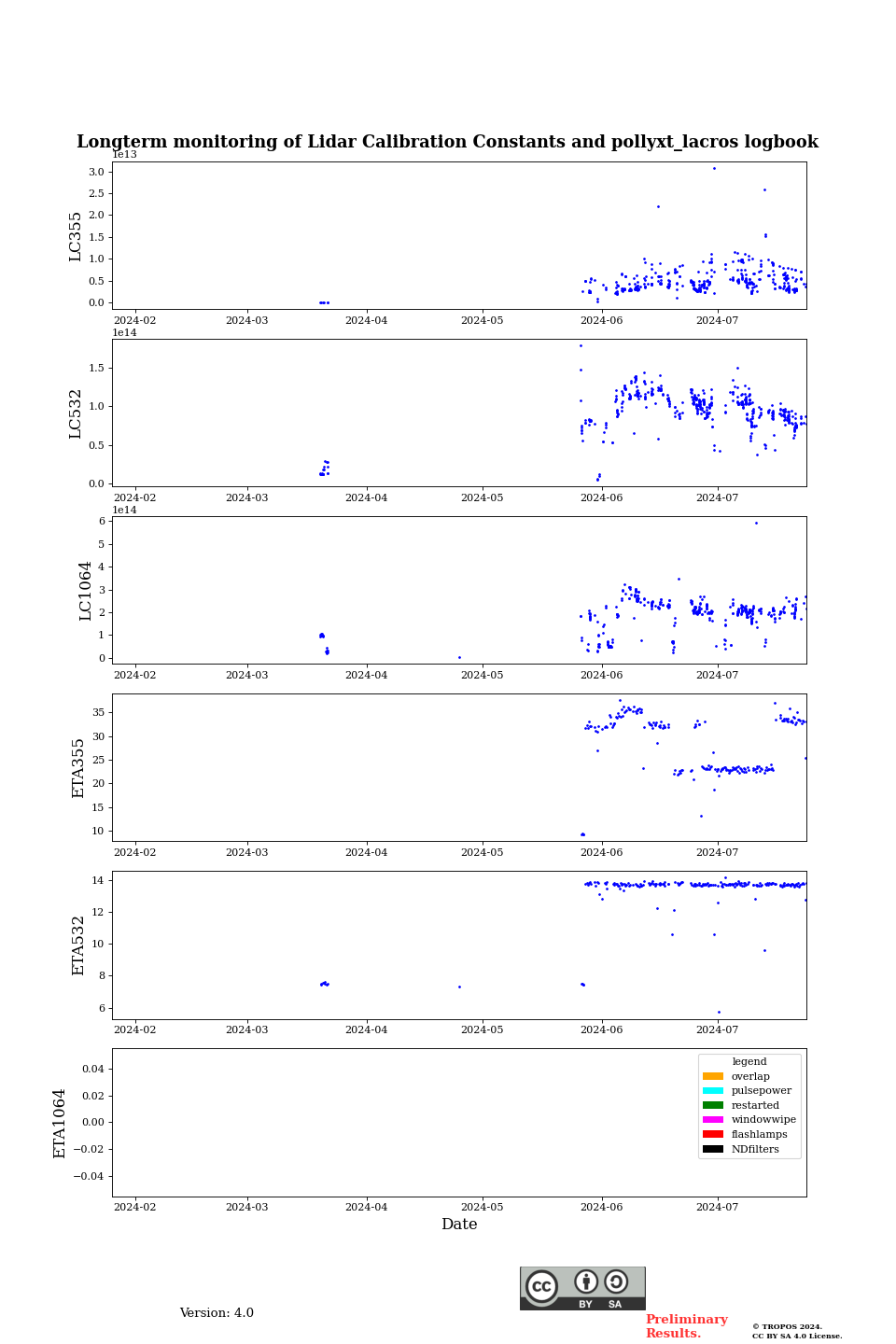Screen dimensions: 896x1344
Task: Click the orange overlap legend swatch
Action: [x=713, y=1076]
